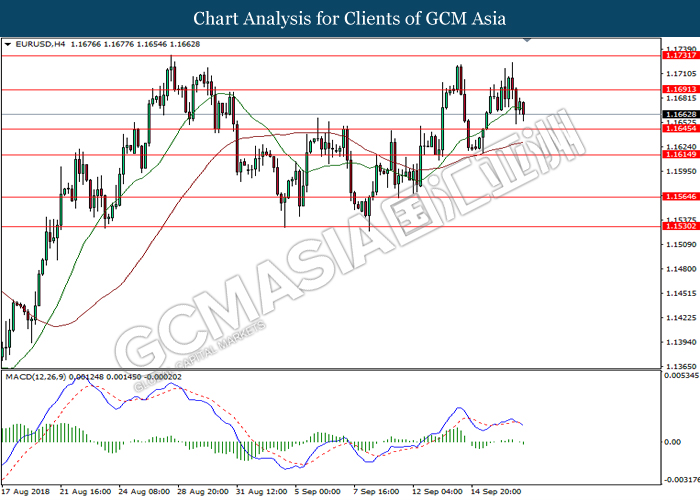Viewport: 700px width, 500px height.
Task: Select the 1.16454 red price label
Action: [x=680, y=129]
